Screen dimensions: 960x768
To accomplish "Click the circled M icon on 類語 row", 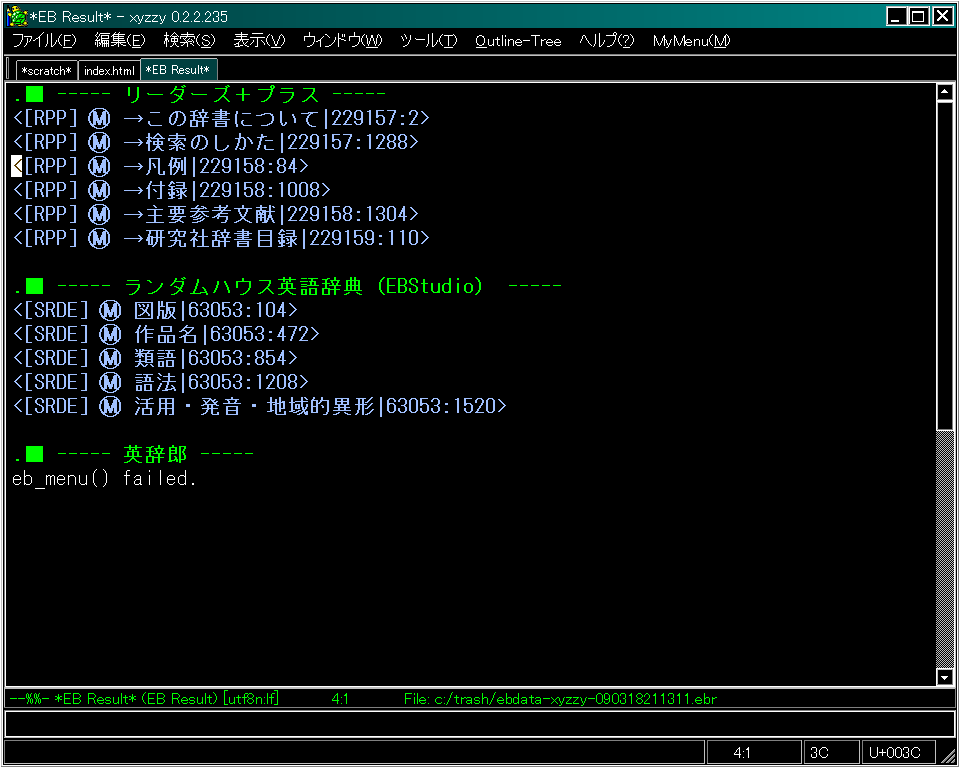I will [110, 358].
